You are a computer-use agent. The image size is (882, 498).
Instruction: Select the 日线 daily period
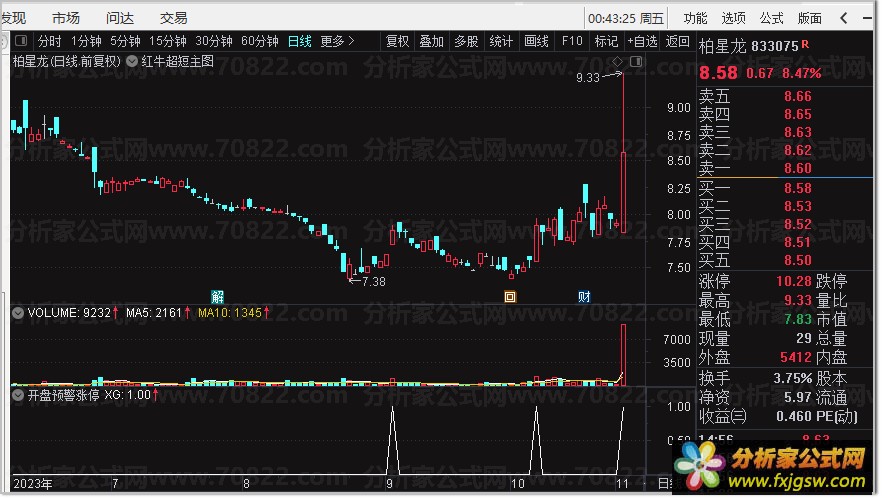pos(300,41)
